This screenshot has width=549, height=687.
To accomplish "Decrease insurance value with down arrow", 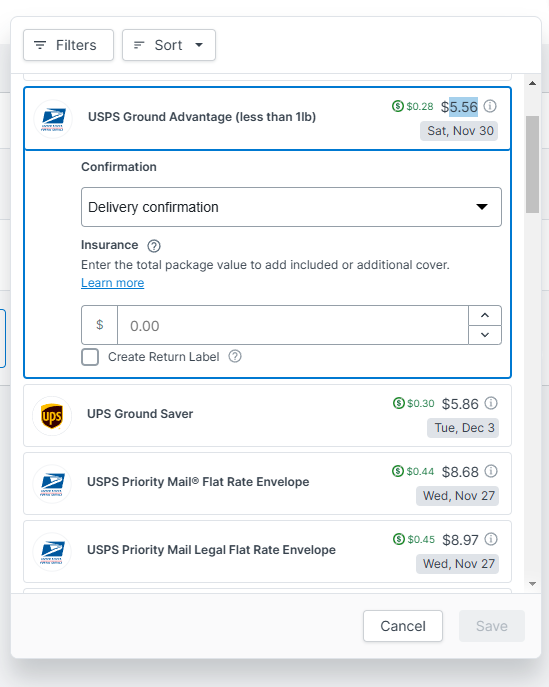I will point(485,335).
